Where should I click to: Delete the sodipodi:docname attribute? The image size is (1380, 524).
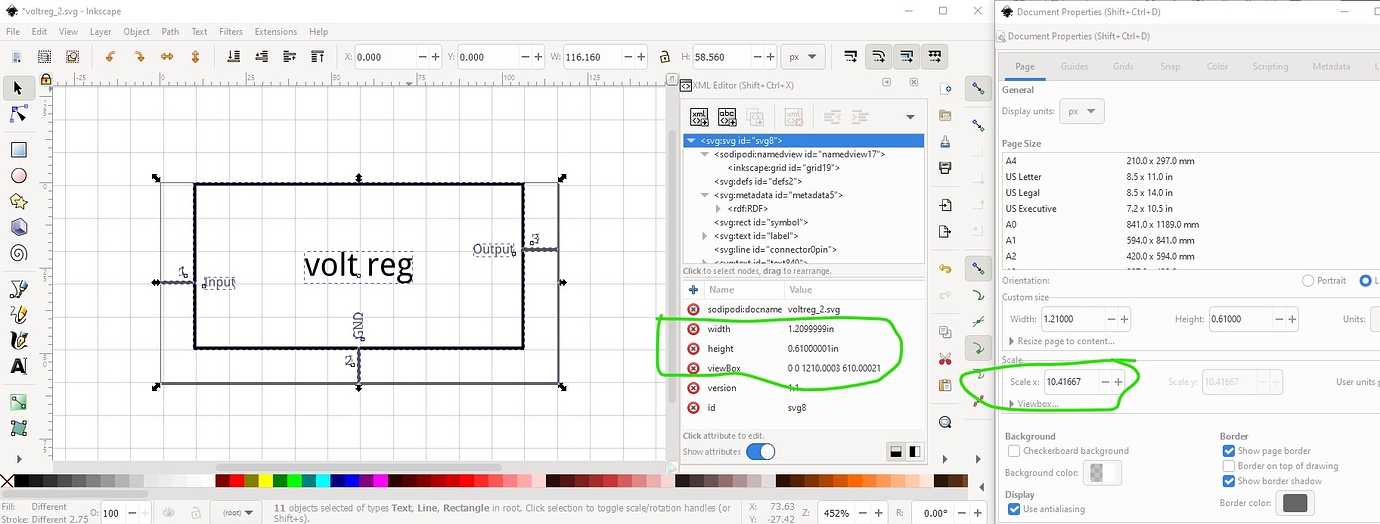pos(693,309)
